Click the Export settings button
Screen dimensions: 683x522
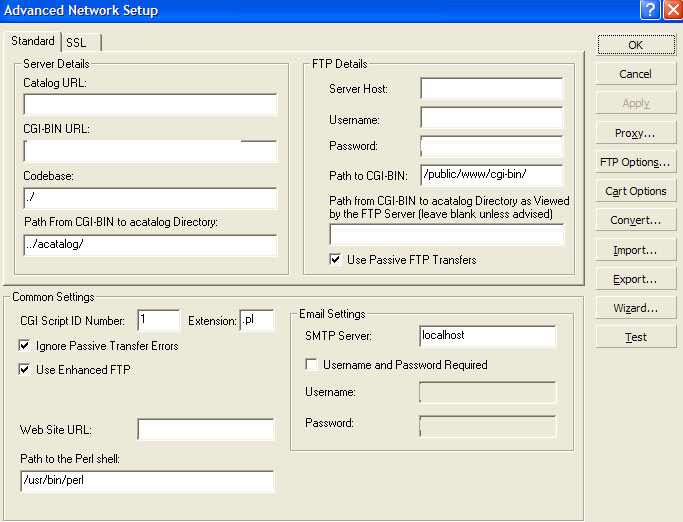point(635,279)
